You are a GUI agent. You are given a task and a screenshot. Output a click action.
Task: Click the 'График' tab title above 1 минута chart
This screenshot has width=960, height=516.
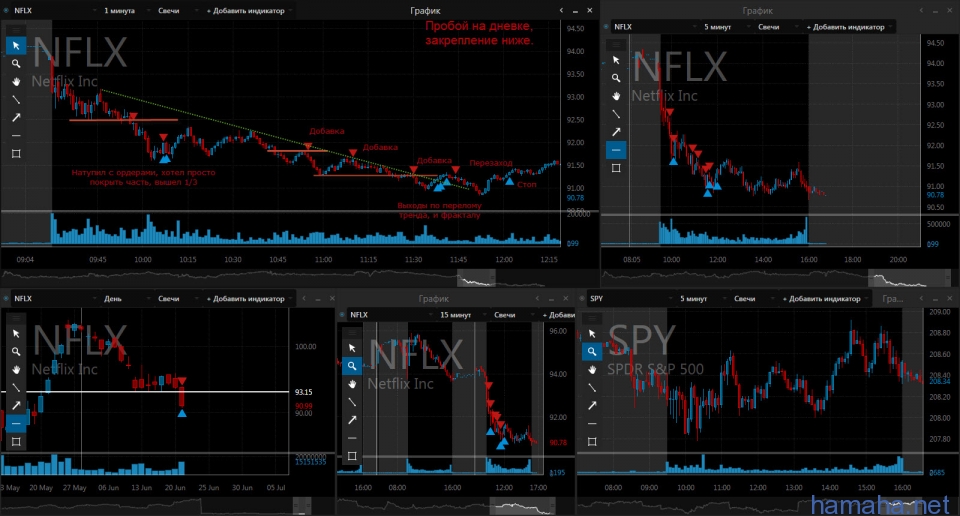(426, 10)
